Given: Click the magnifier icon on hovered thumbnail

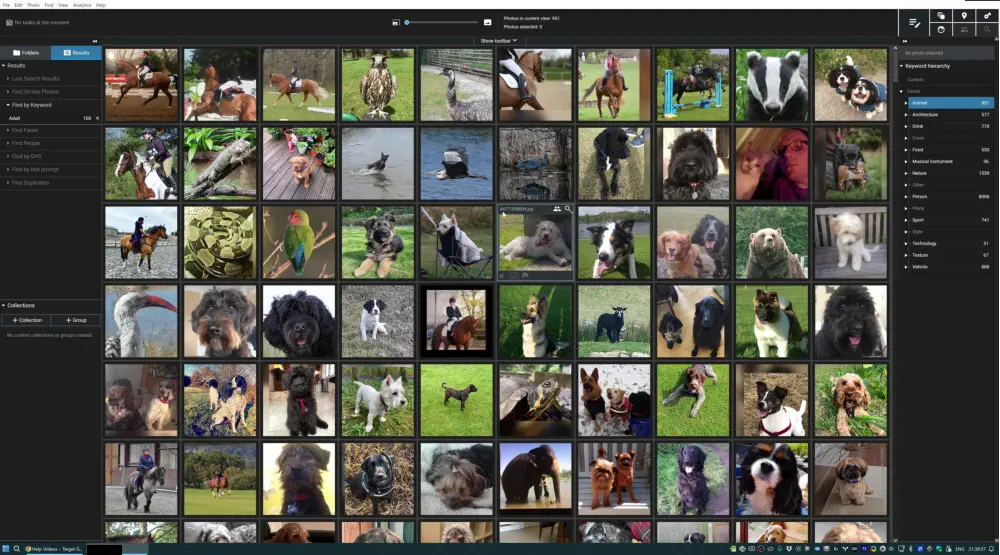Looking at the screenshot, I should [568, 209].
